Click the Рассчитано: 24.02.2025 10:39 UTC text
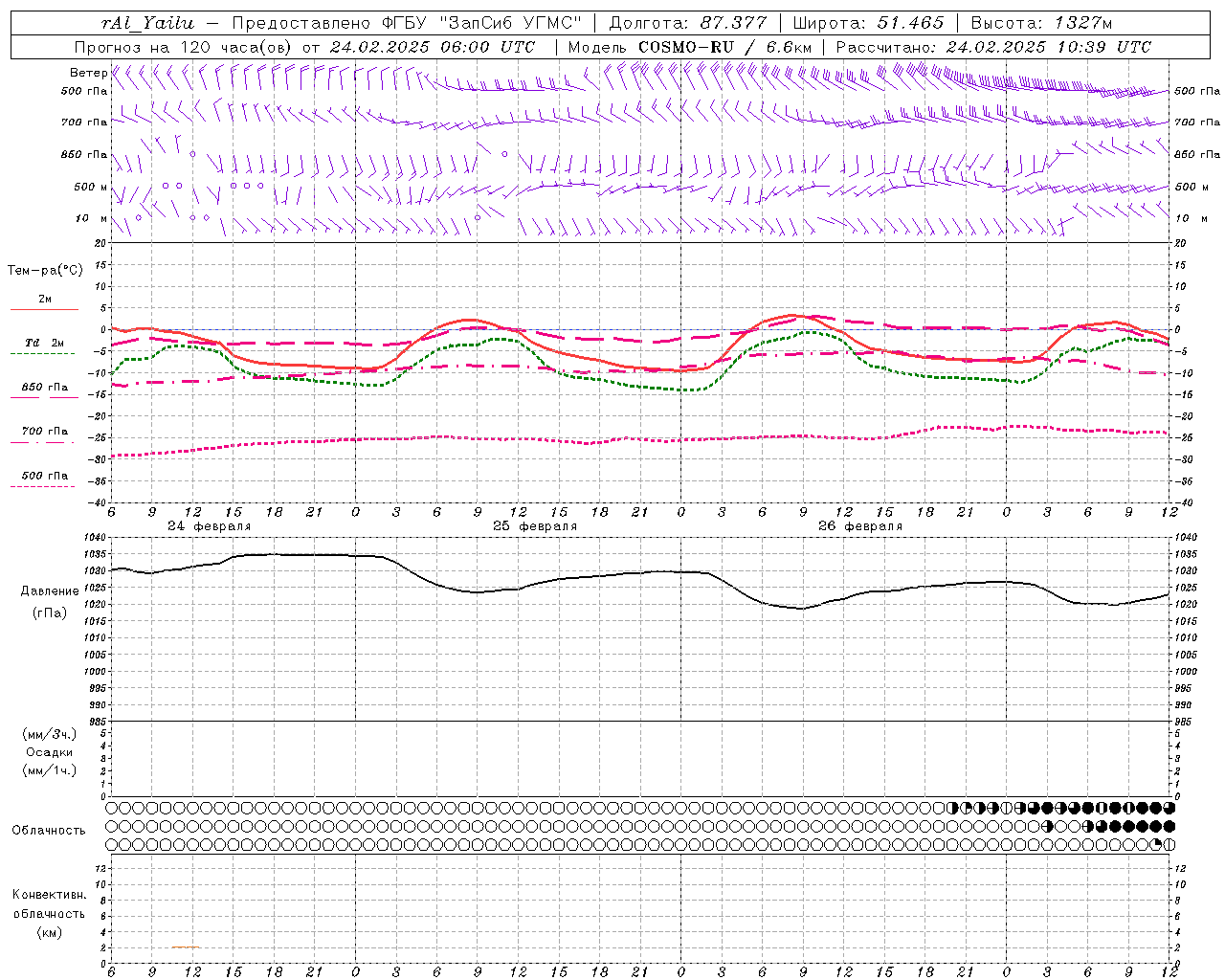The width and height of the screenshot is (1225, 980). (993, 47)
